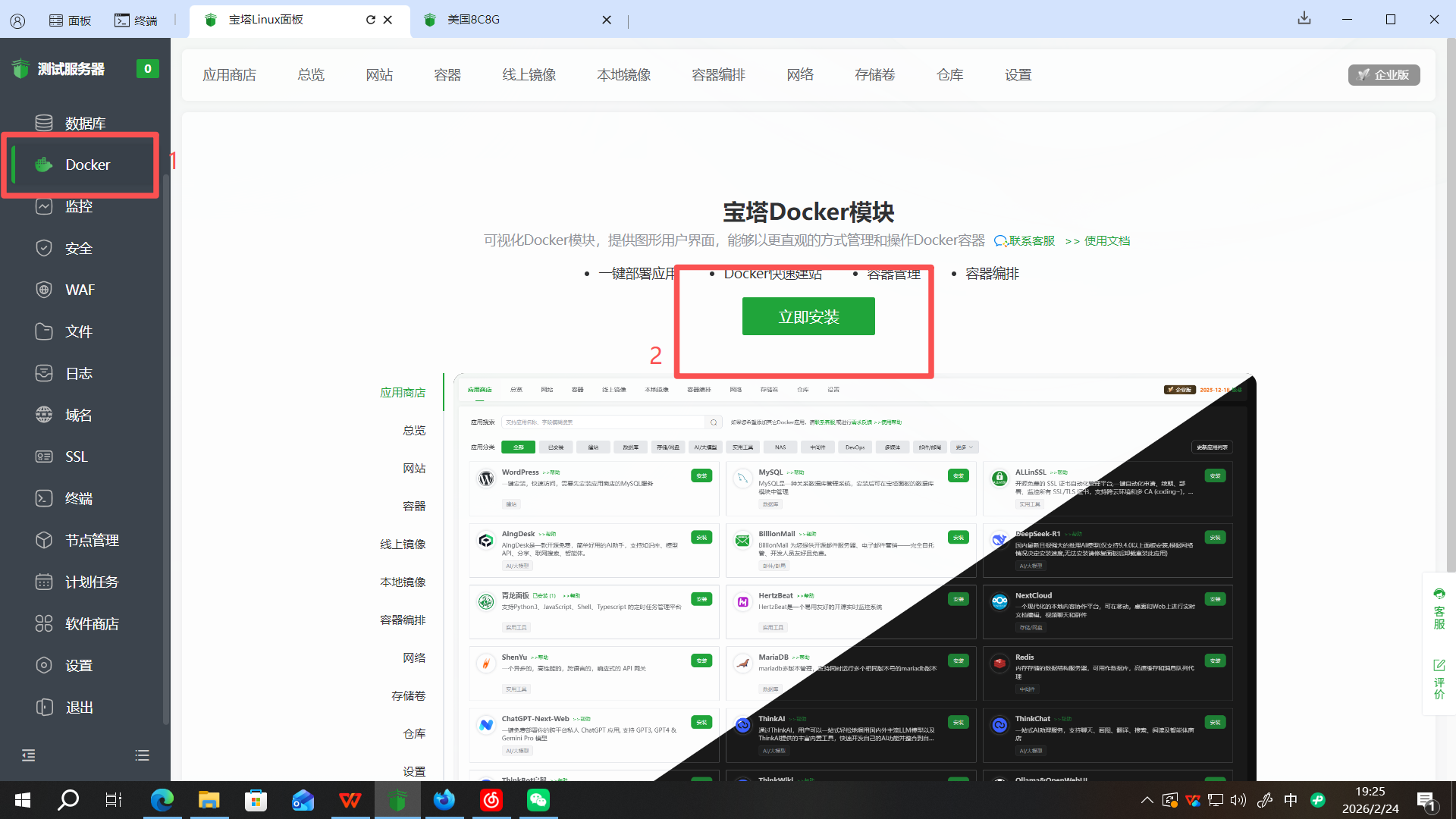This screenshot has height=819, width=1456.
Task: Switch to the 容器编排 tab
Action: point(718,75)
